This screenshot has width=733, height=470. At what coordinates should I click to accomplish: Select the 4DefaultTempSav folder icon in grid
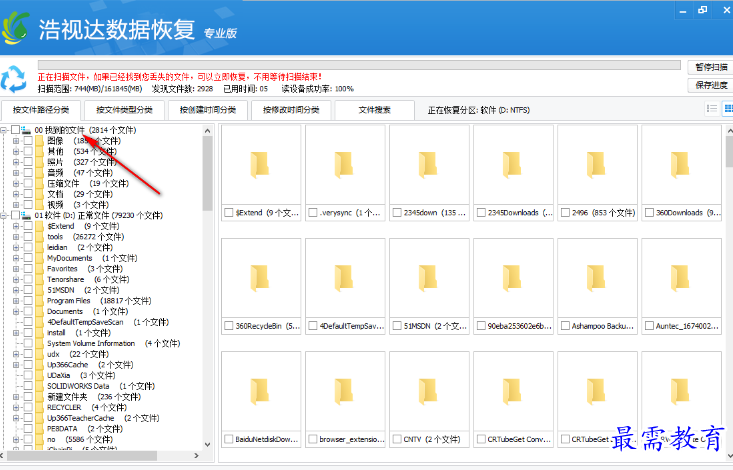click(345, 278)
